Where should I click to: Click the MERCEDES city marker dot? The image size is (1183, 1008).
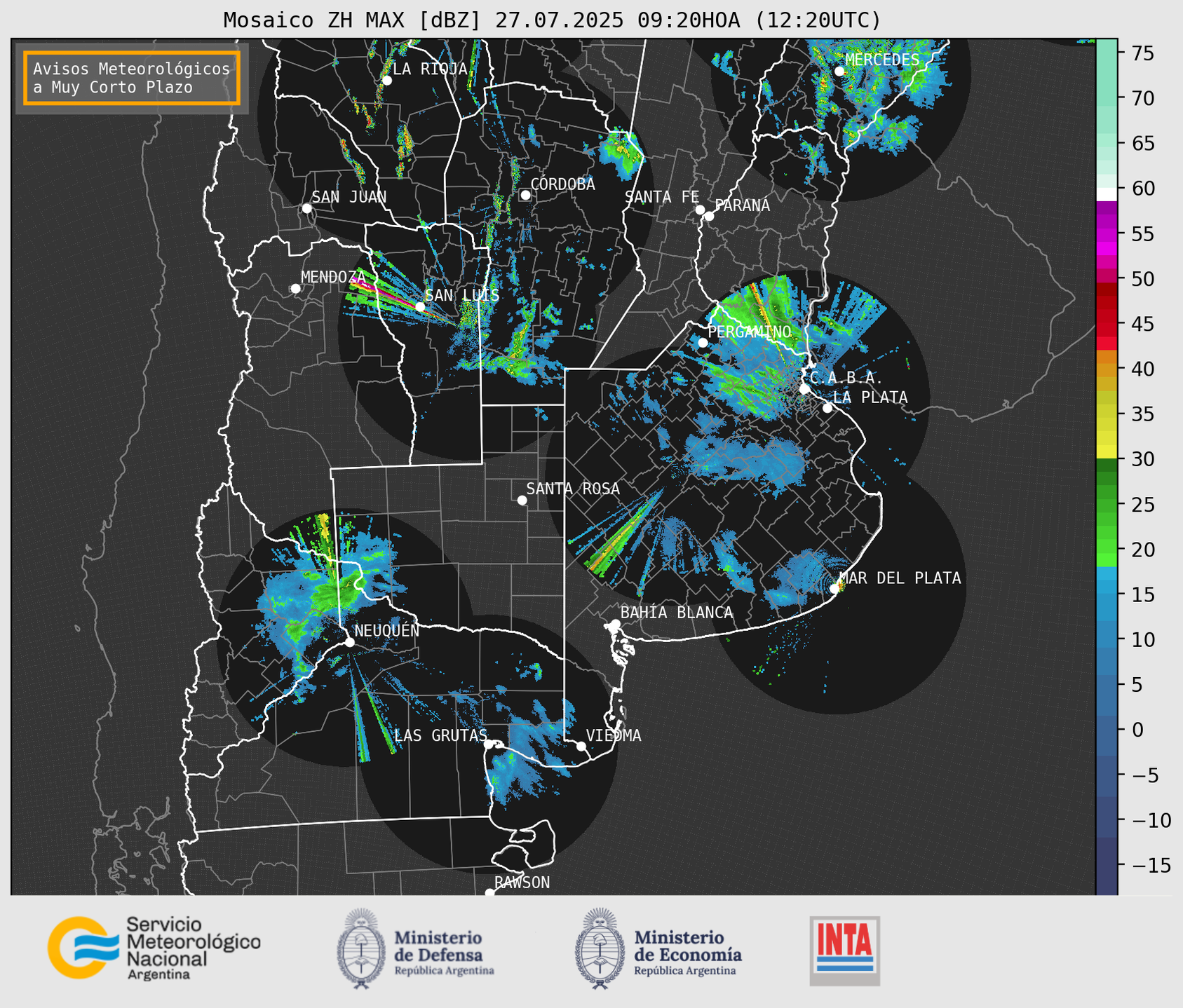(839, 71)
